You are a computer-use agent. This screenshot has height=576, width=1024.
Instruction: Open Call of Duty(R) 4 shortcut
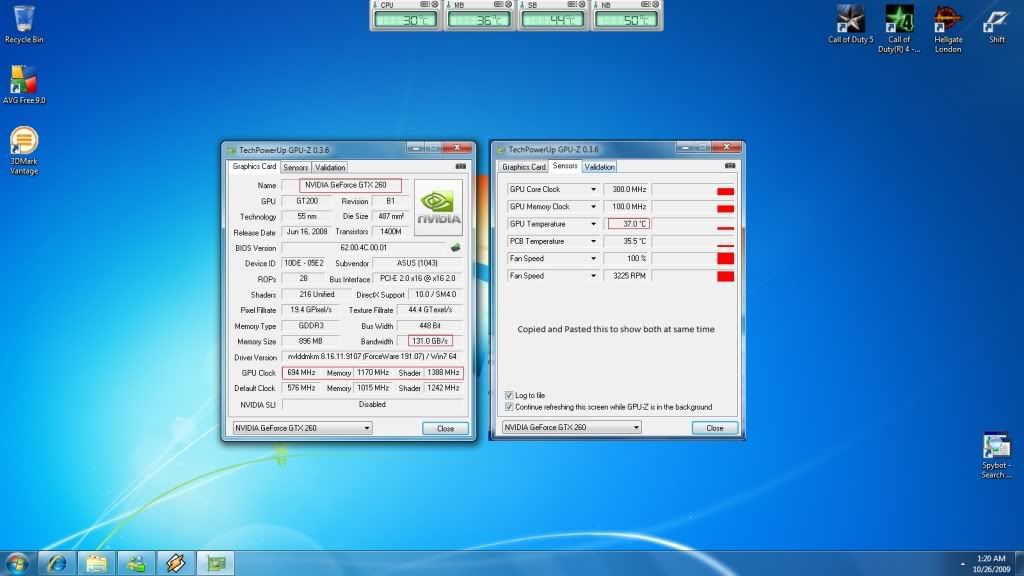[899, 29]
